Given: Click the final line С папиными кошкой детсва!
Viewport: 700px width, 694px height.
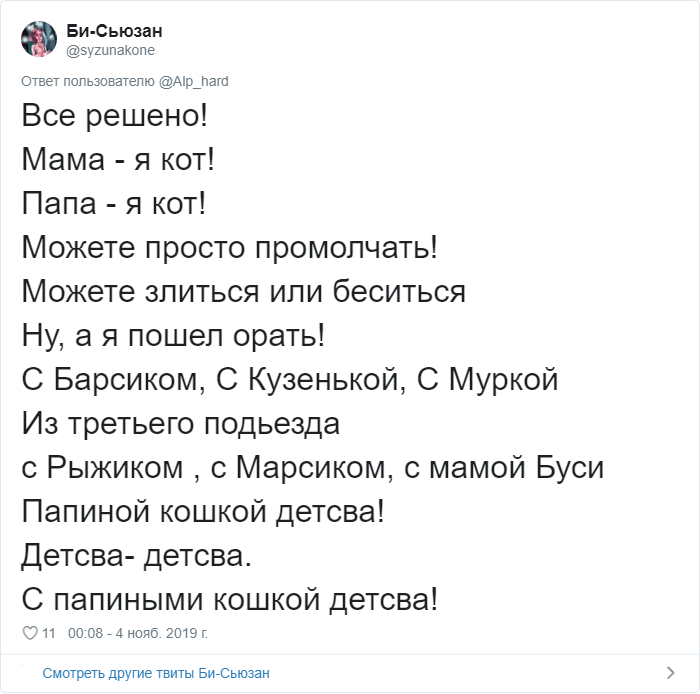Looking at the screenshot, I should (x=229, y=599).
